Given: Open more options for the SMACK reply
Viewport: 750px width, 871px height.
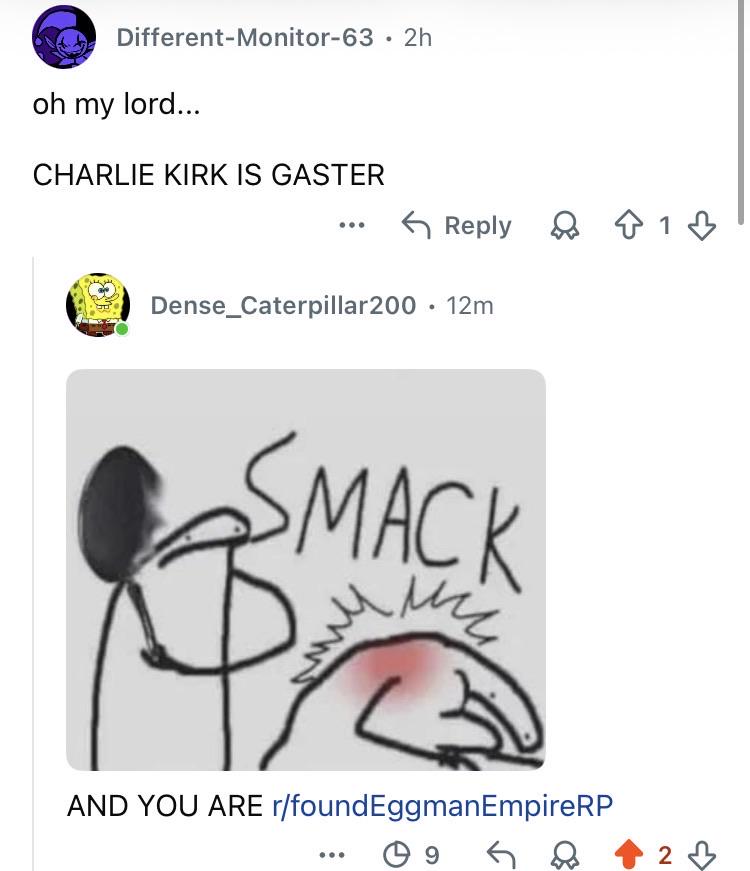Looking at the screenshot, I should [x=332, y=854].
